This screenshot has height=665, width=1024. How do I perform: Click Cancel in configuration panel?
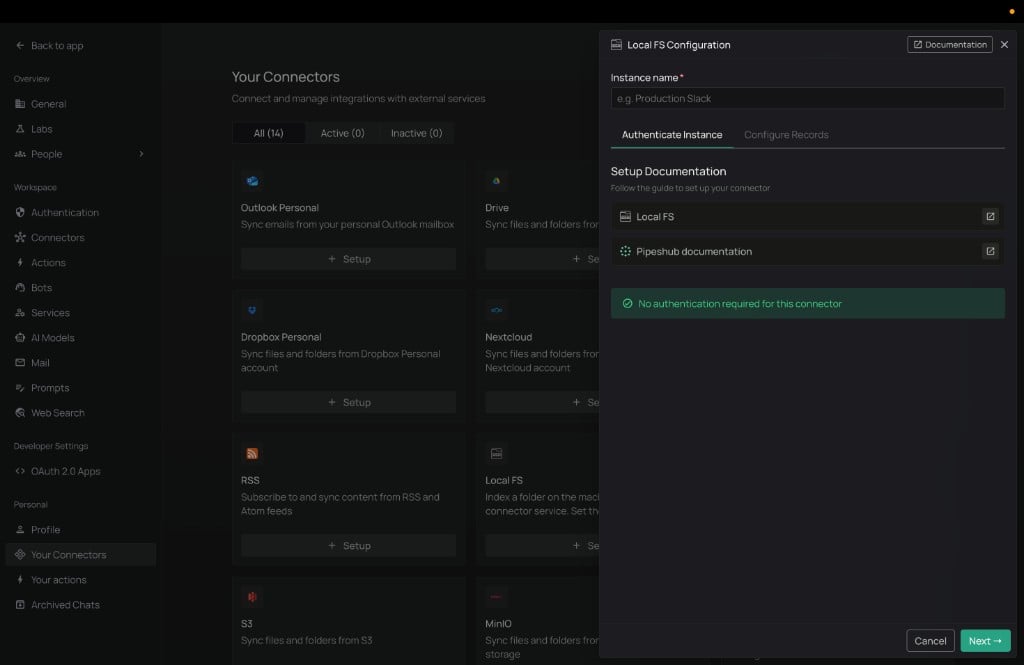(x=930, y=641)
